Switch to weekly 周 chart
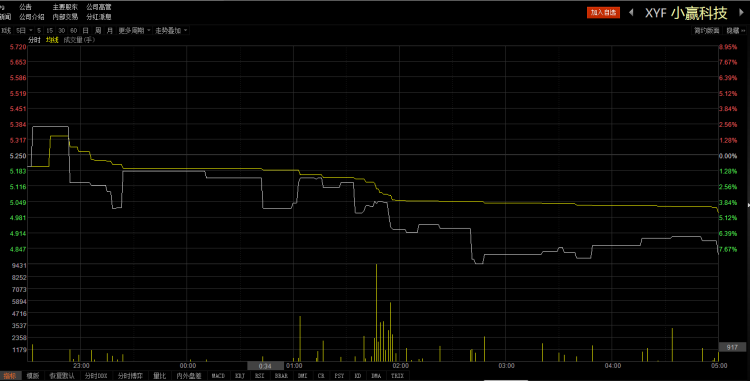The width and height of the screenshot is (750, 381). [98, 31]
